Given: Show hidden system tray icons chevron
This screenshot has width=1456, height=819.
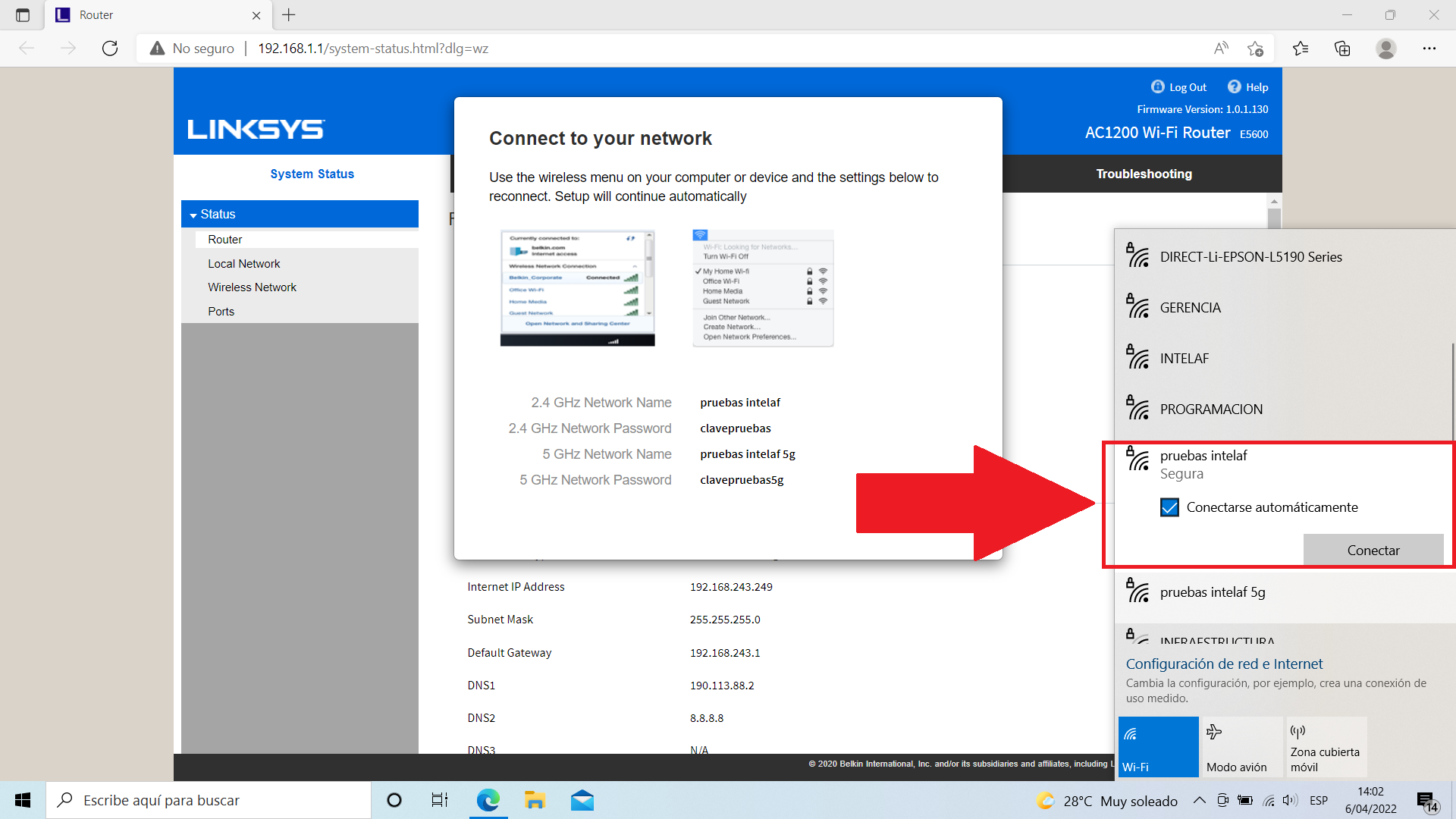Looking at the screenshot, I should (x=1199, y=800).
